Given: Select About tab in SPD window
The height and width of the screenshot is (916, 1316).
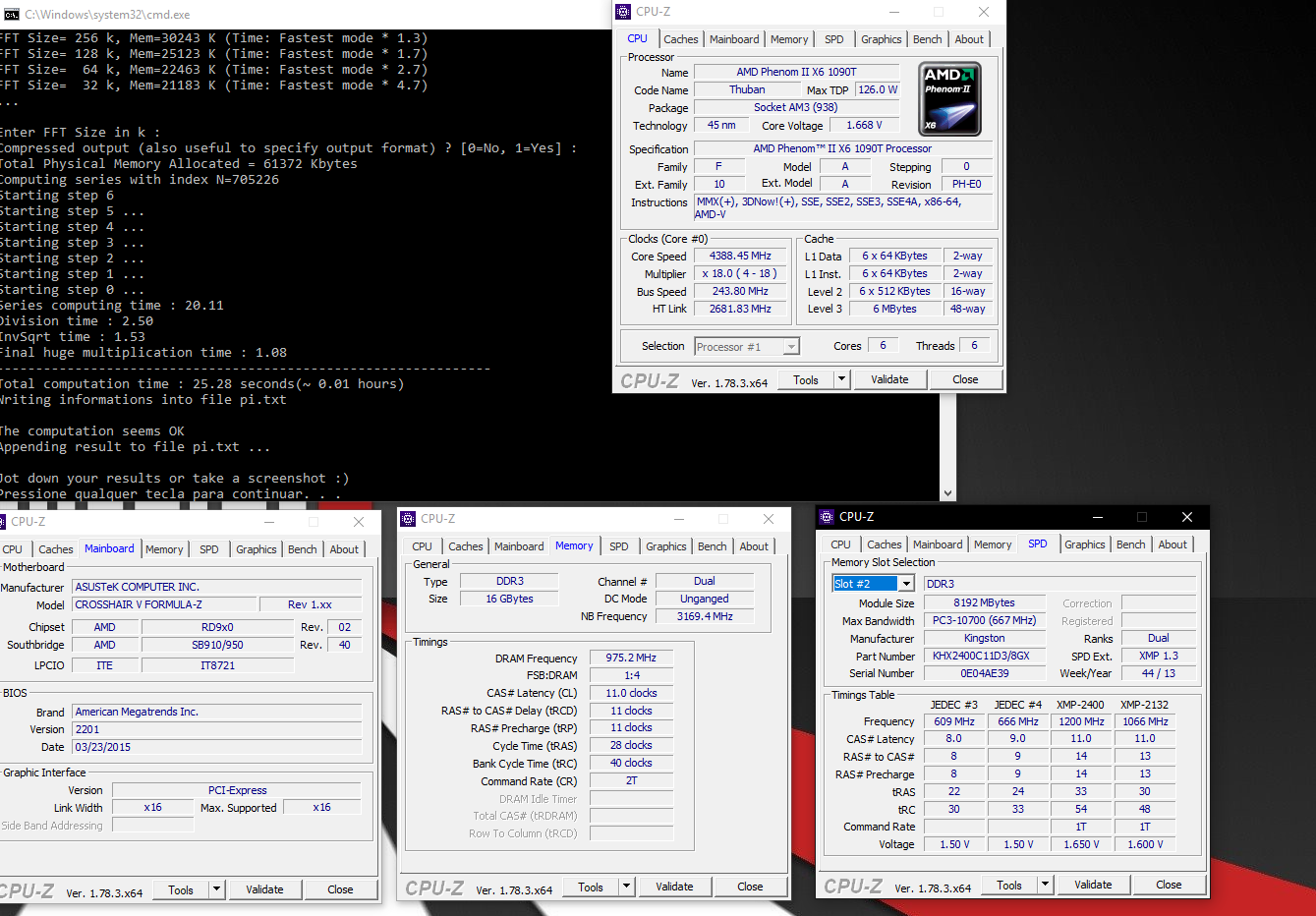Looking at the screenshot, I should (x=1173, y=544).
